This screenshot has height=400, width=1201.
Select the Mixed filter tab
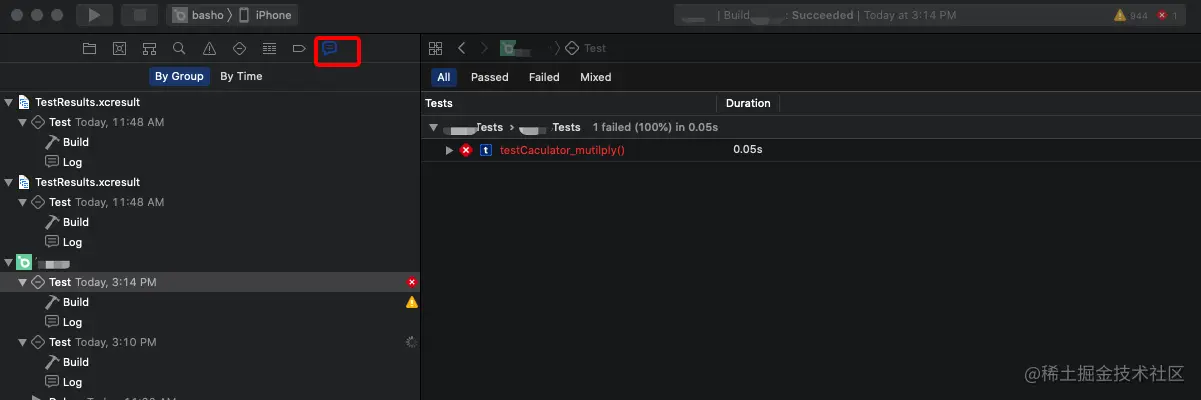pos(595,77)
